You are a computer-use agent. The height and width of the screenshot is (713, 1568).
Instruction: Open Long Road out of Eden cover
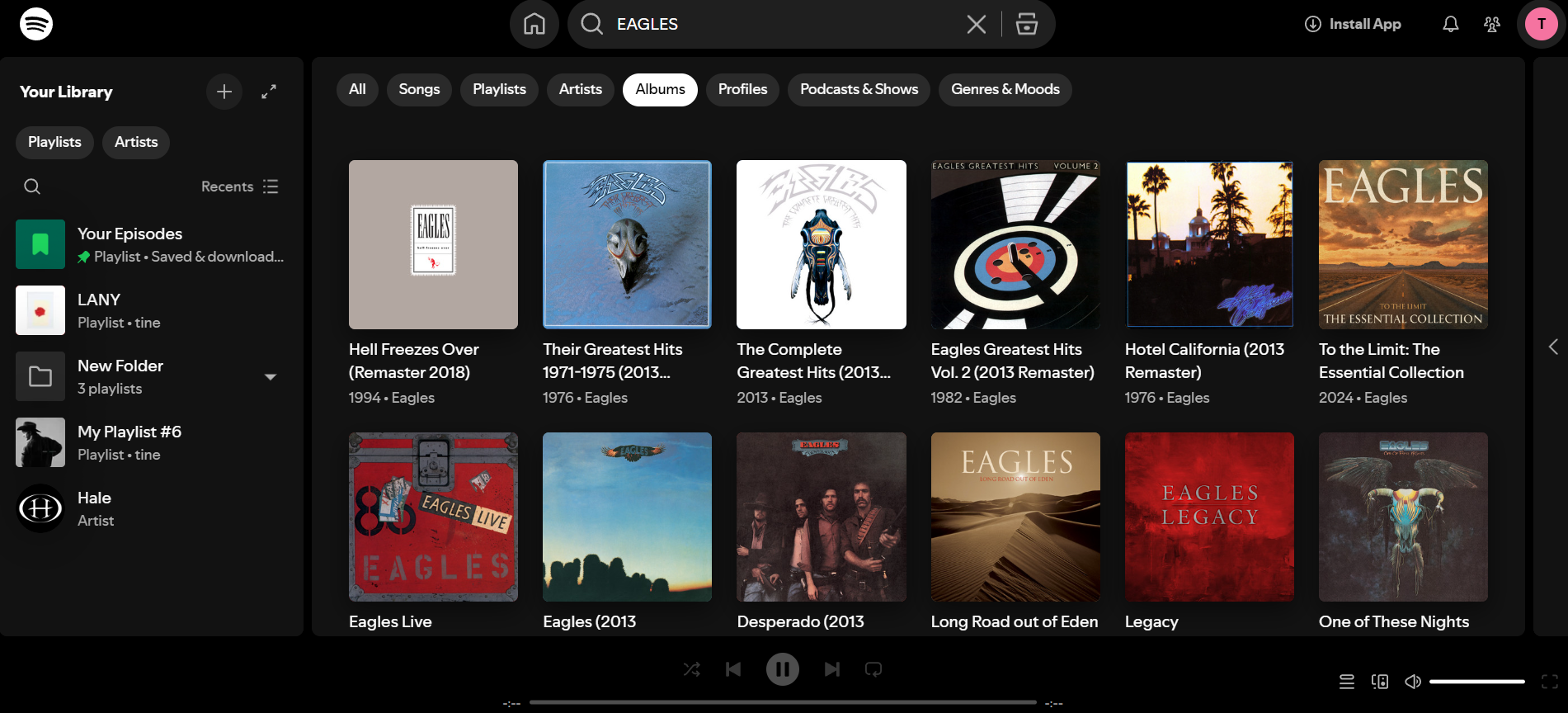1015,517
